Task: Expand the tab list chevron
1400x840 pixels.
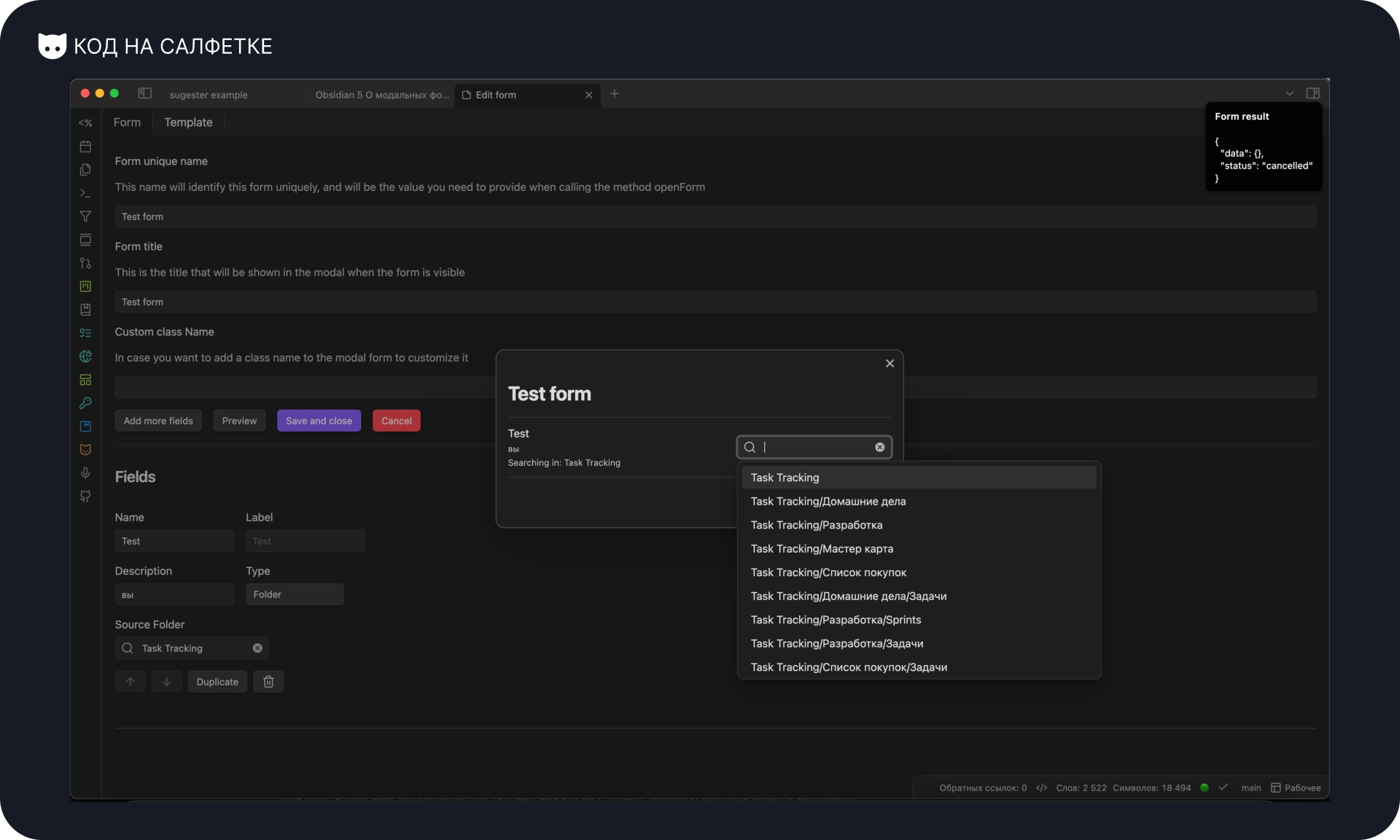Action: (1289, 93)
